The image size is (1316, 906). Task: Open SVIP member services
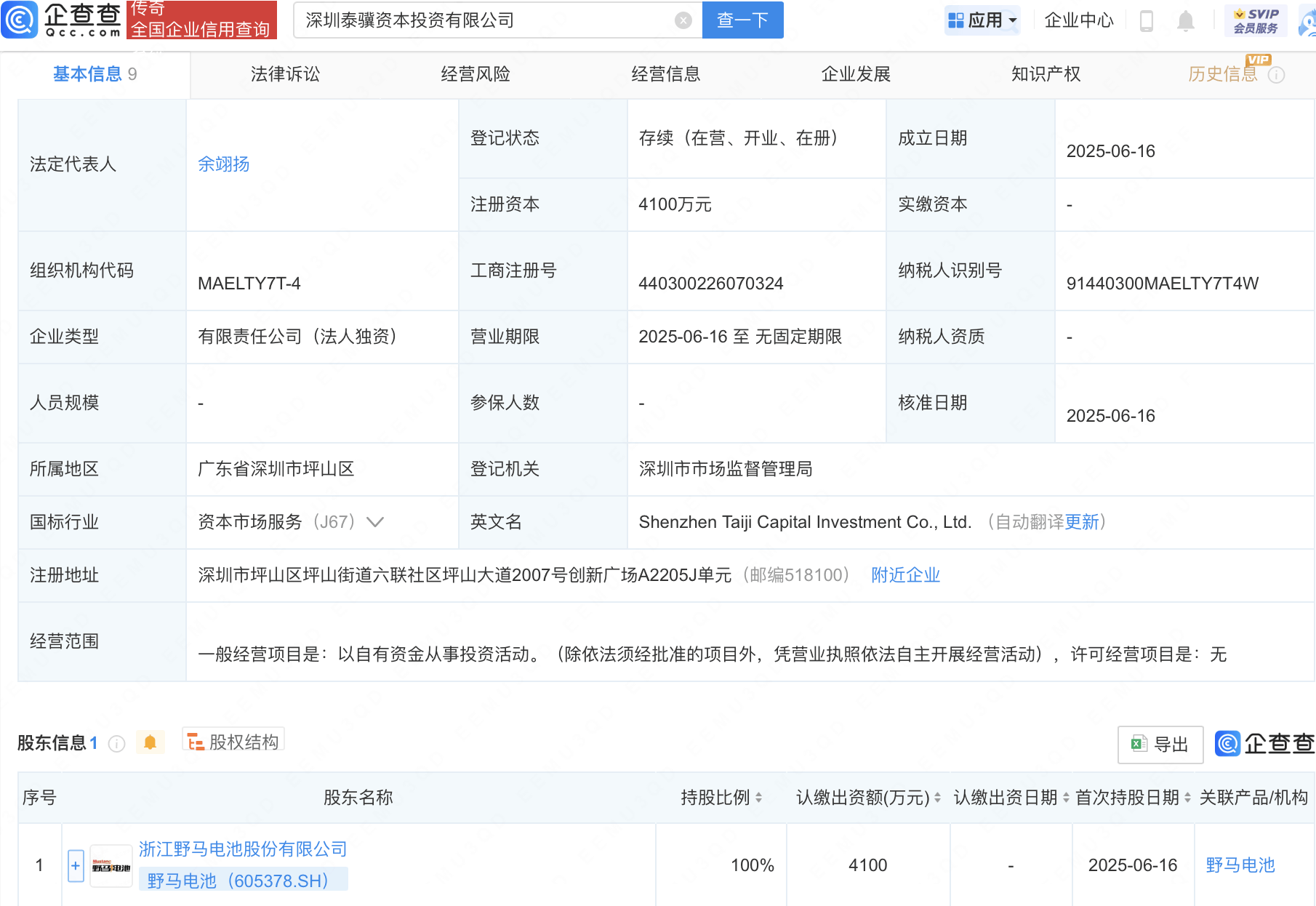click(1256, 20)
